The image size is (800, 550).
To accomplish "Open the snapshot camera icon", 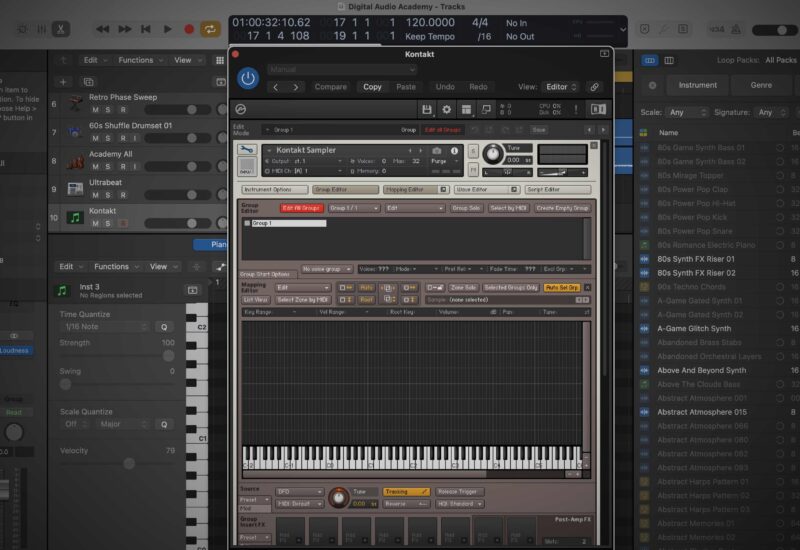I will click(x=437, y=151).
